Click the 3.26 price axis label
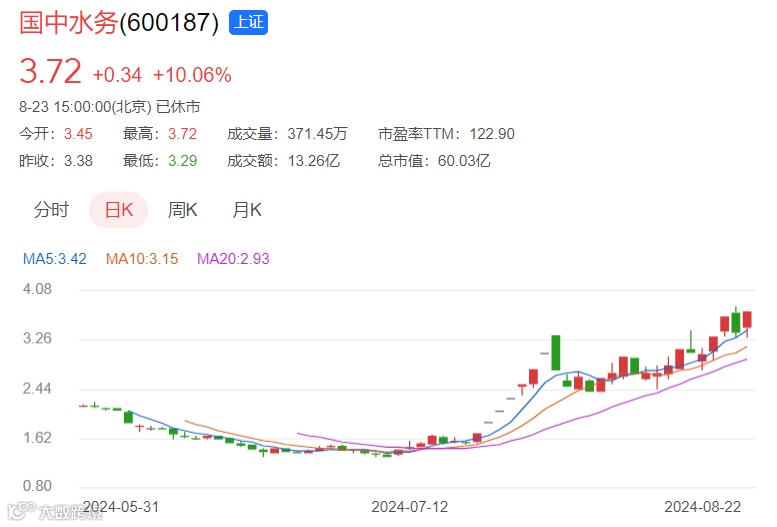Image resolution: width=777 pixels, height=527 pixels. tap(37, 338)
